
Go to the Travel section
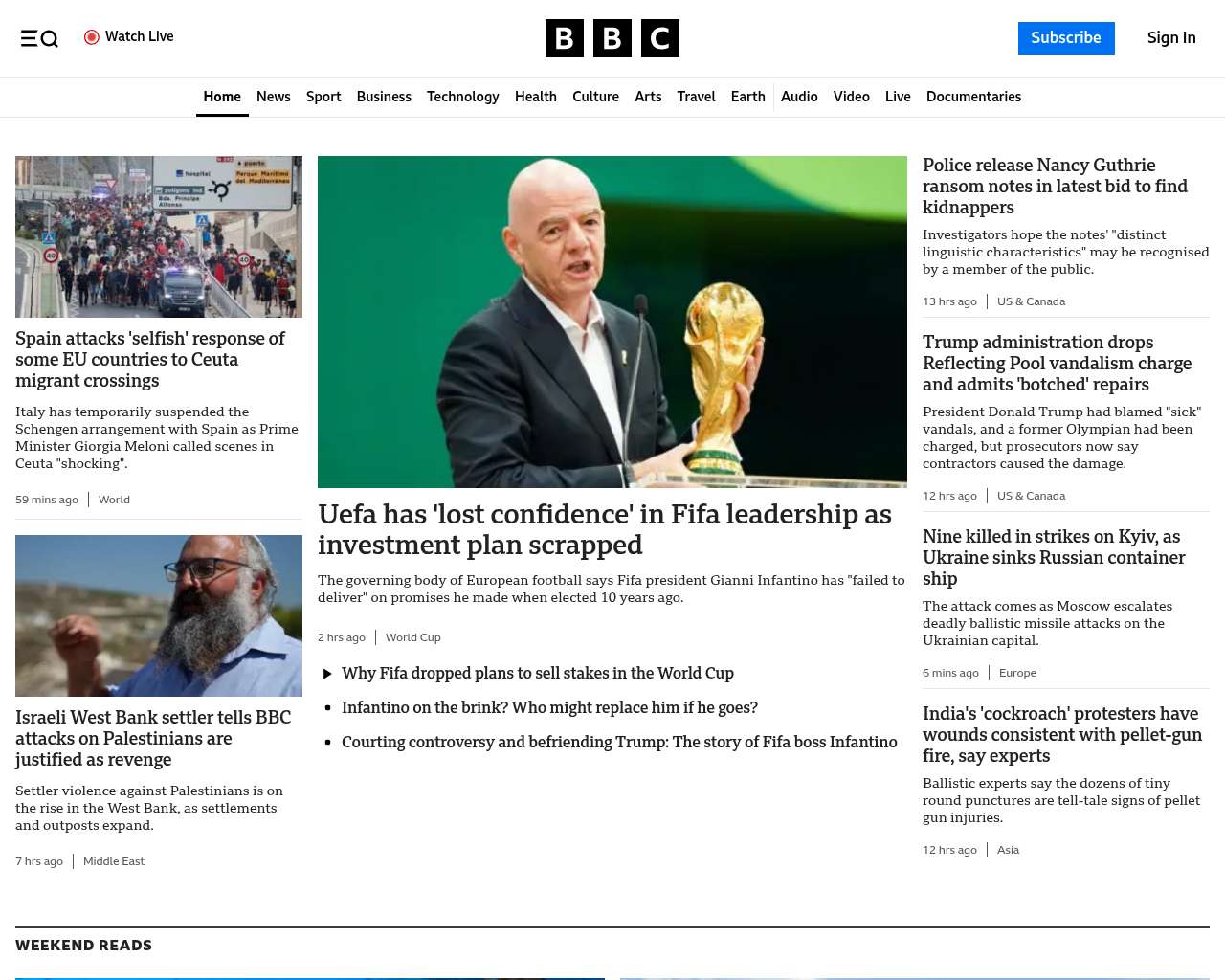[x=696, y=97]
